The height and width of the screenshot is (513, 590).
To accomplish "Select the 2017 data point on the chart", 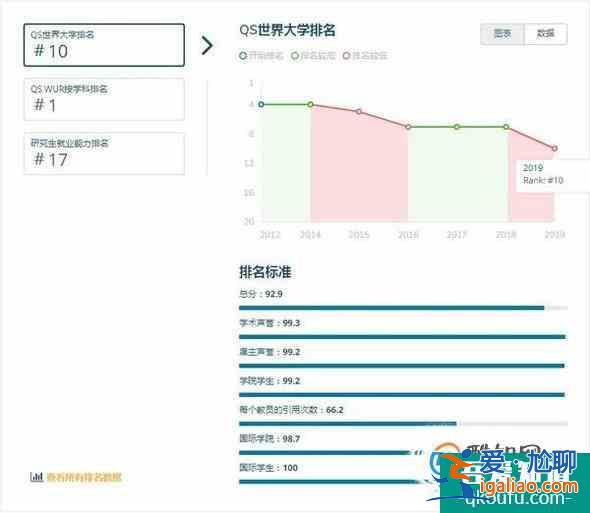I will (x=457, y=127).
